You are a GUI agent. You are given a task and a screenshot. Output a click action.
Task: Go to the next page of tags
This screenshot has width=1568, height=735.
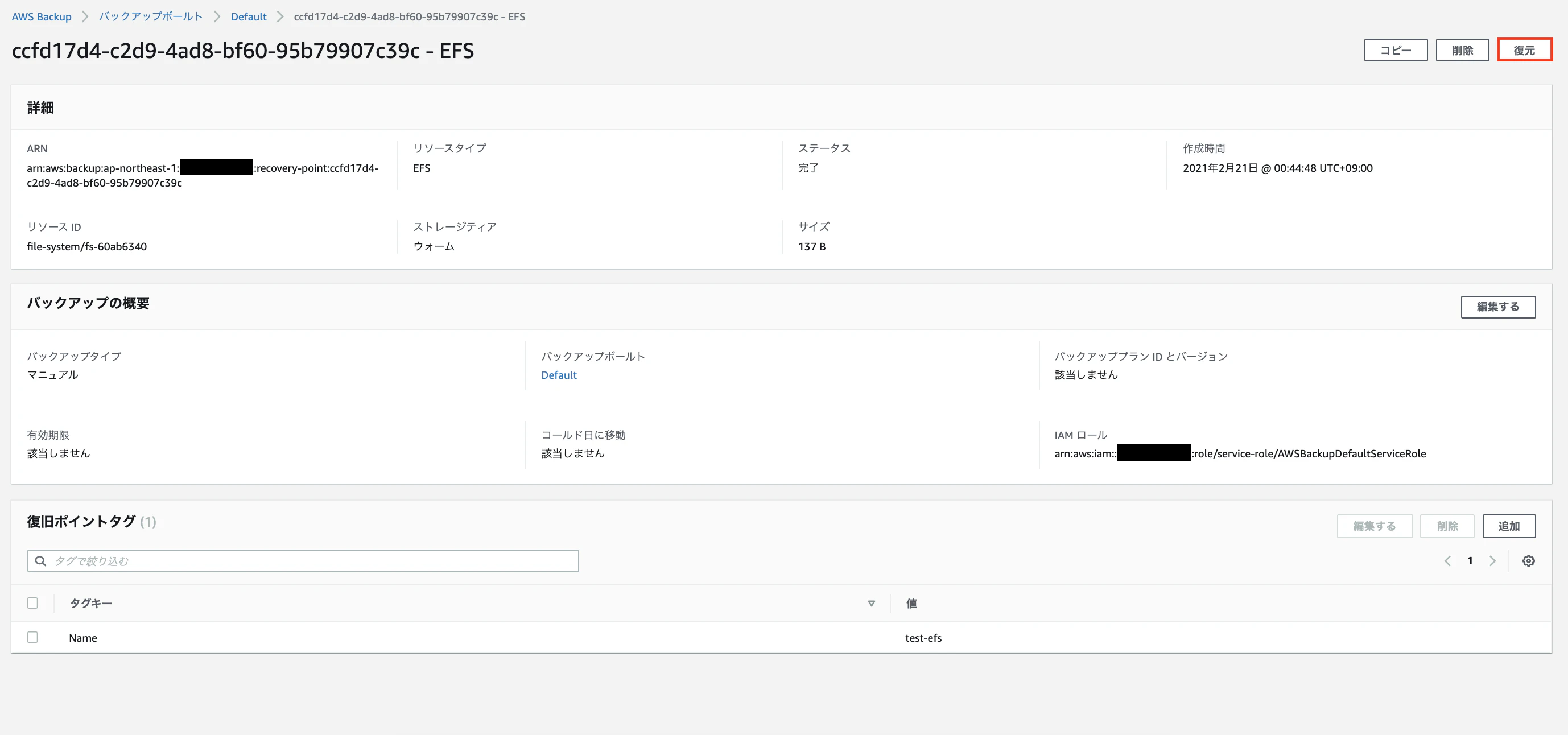1492,560
